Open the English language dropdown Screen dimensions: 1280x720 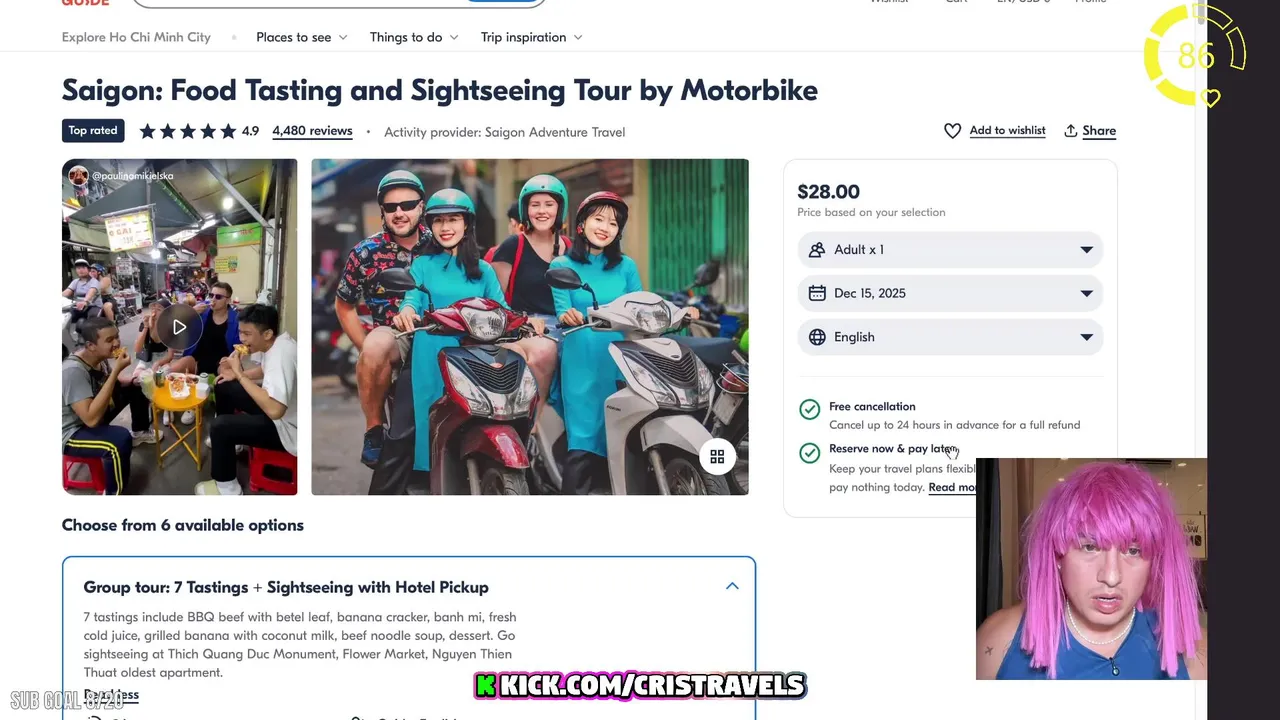[x=1086, y=337]
